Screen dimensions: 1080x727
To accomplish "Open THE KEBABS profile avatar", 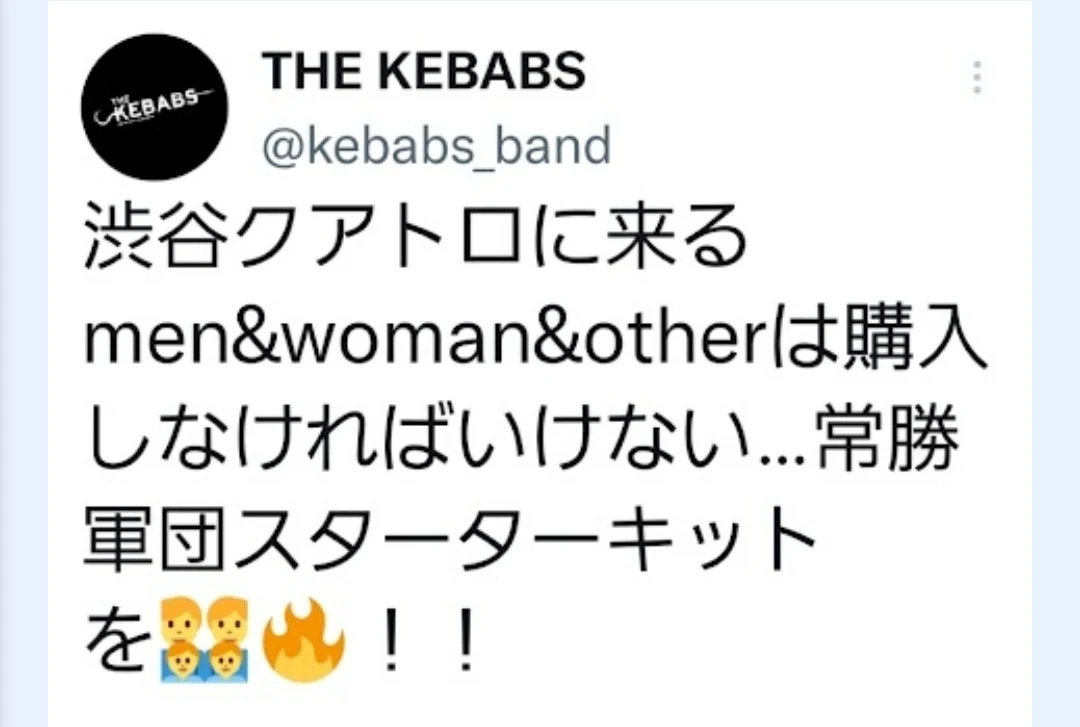I will tap(154, 107).
